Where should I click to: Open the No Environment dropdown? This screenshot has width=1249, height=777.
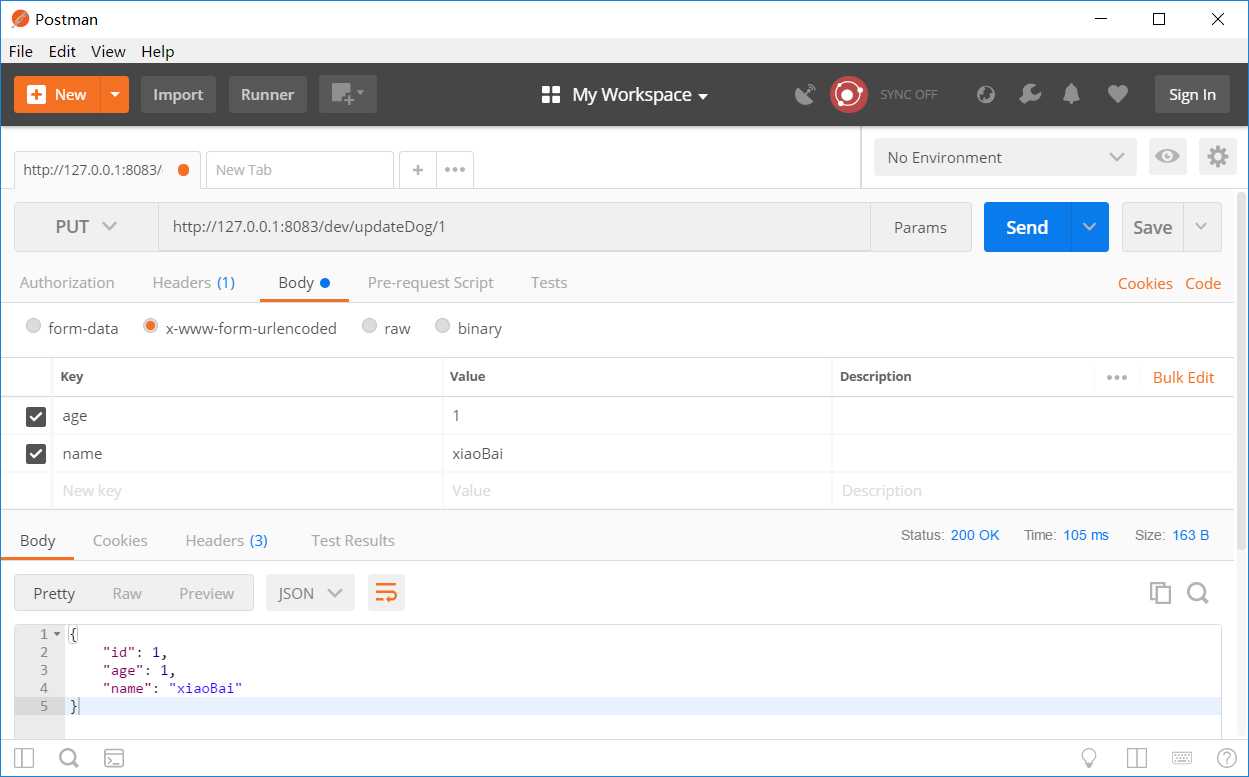click(x=1005, y=157)
